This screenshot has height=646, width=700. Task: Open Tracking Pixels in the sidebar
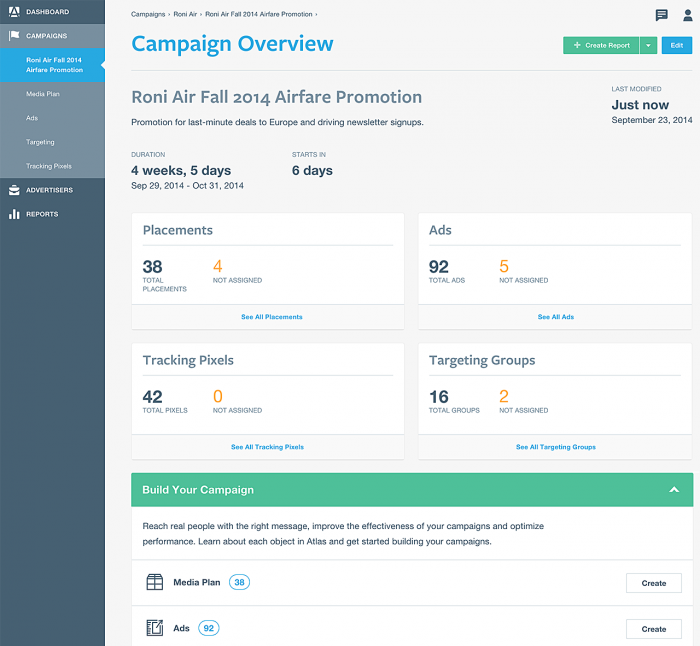pos(49,166)
